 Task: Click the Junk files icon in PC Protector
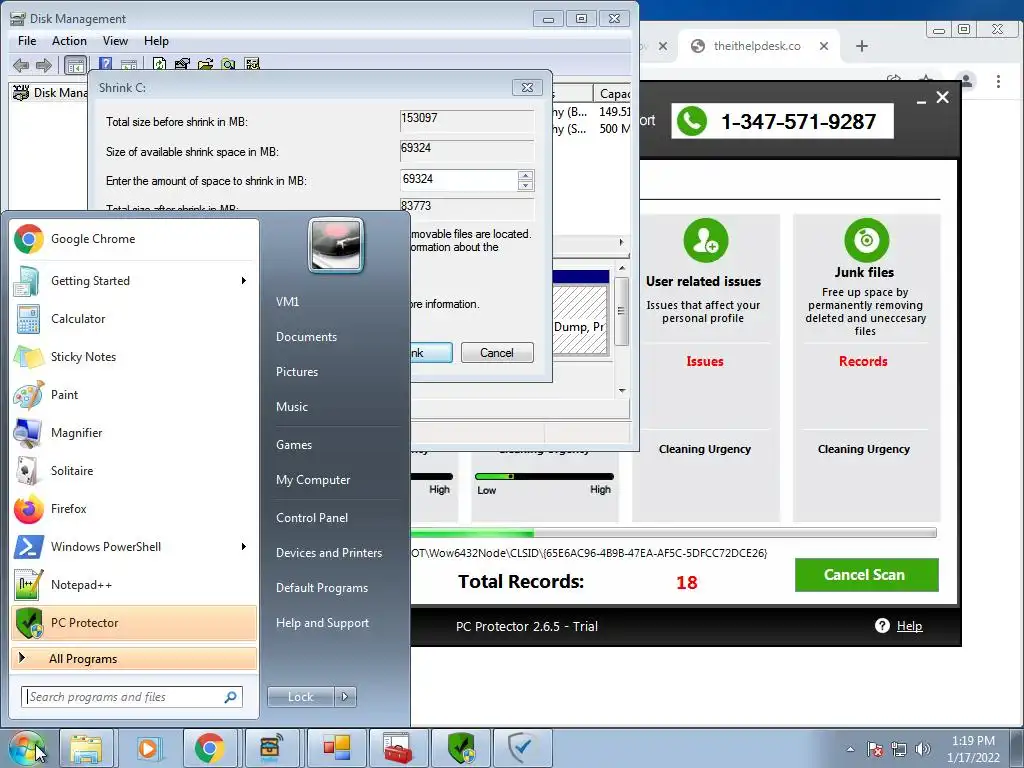tap(867, 240)
